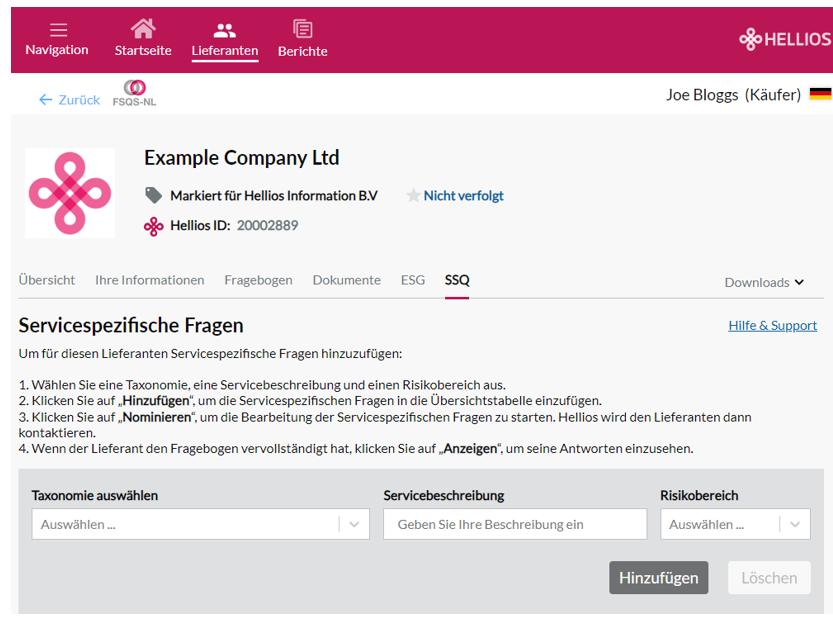This screenshot has height=618, width=833.
Task: Click the Example Company logo thumbnail
Action: [x=70, y=193]
